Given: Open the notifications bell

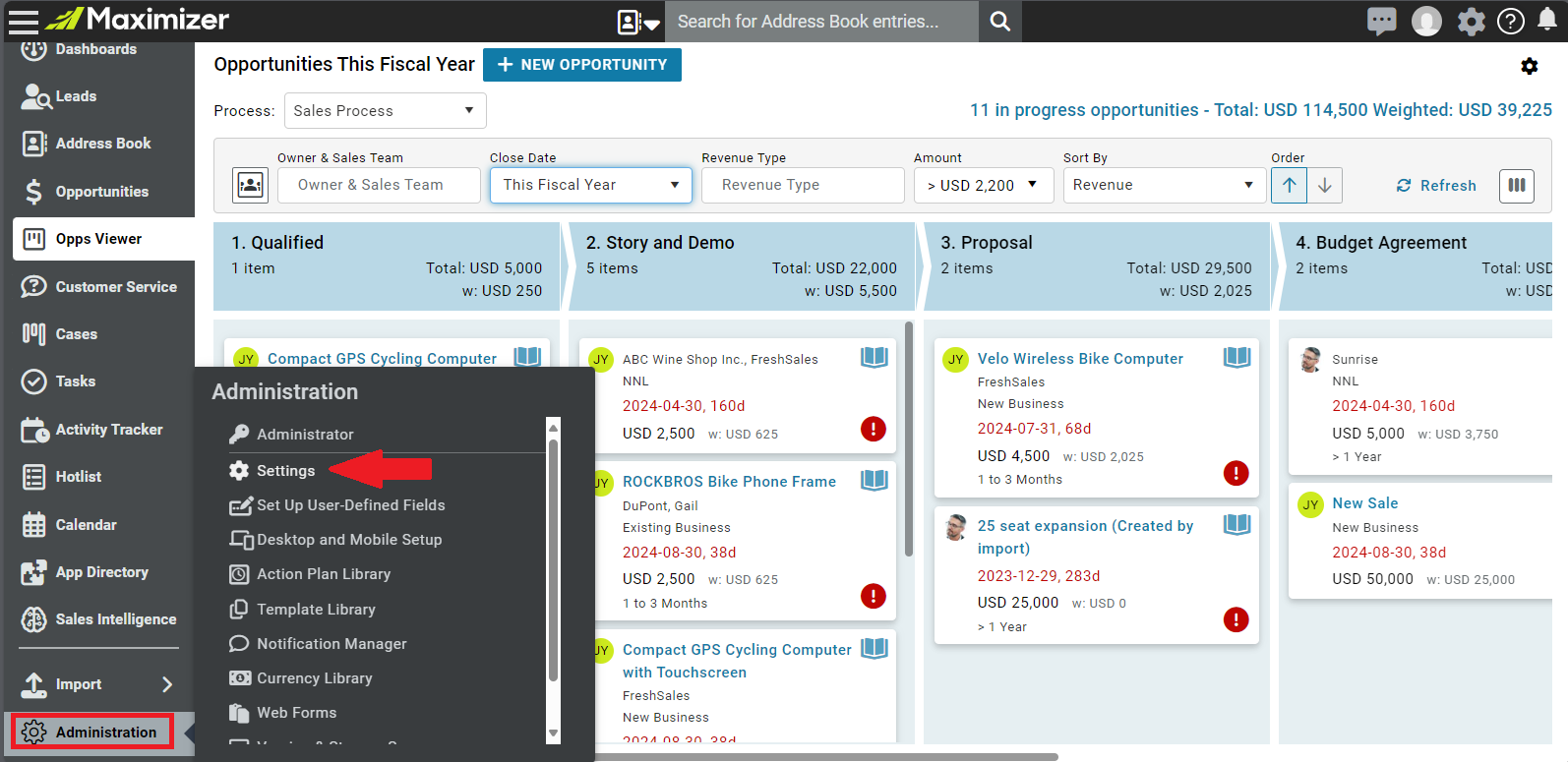Looking at the screenshot, I should (x=1547, y=21).
